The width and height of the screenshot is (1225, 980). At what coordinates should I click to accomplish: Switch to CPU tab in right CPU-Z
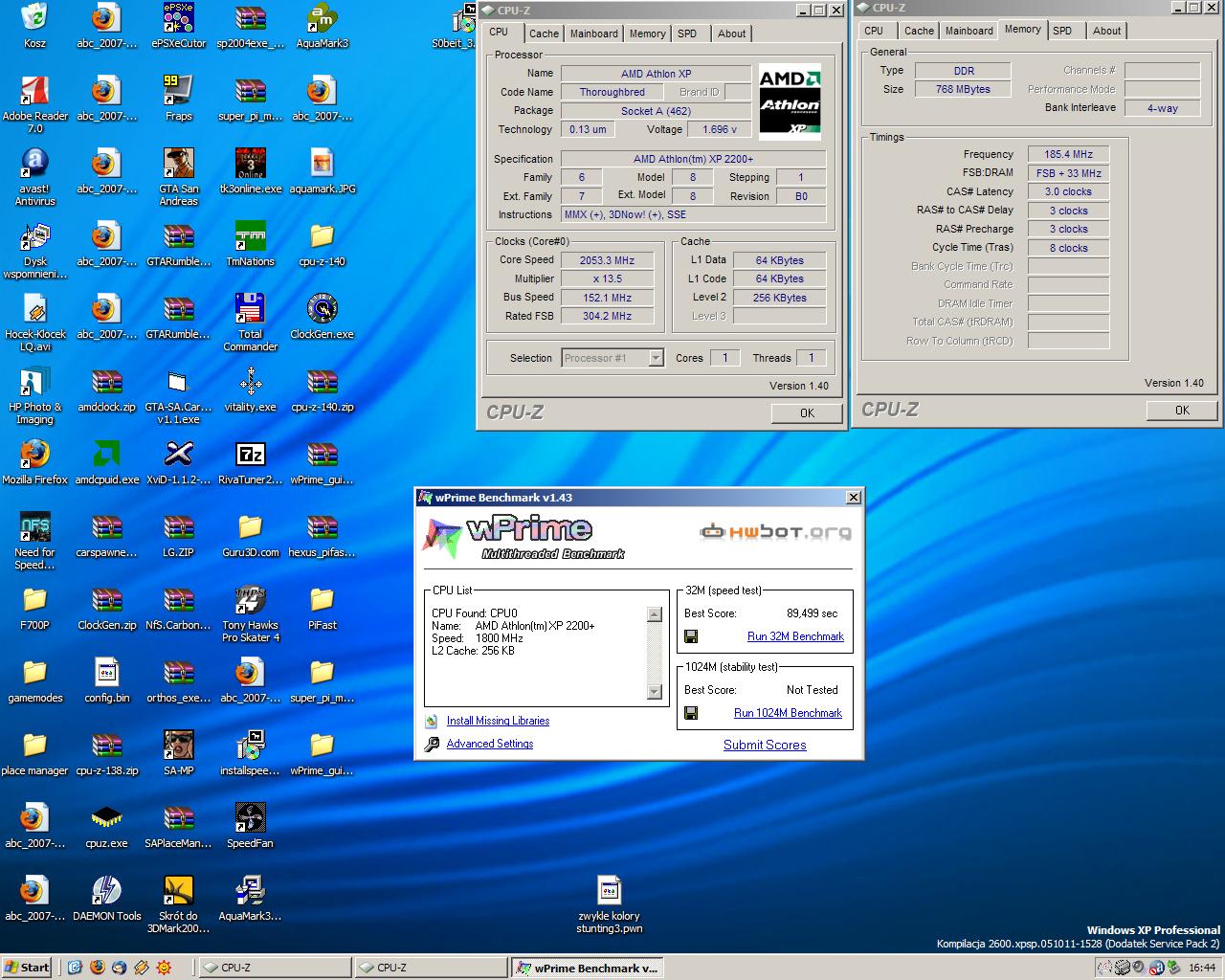874,31
